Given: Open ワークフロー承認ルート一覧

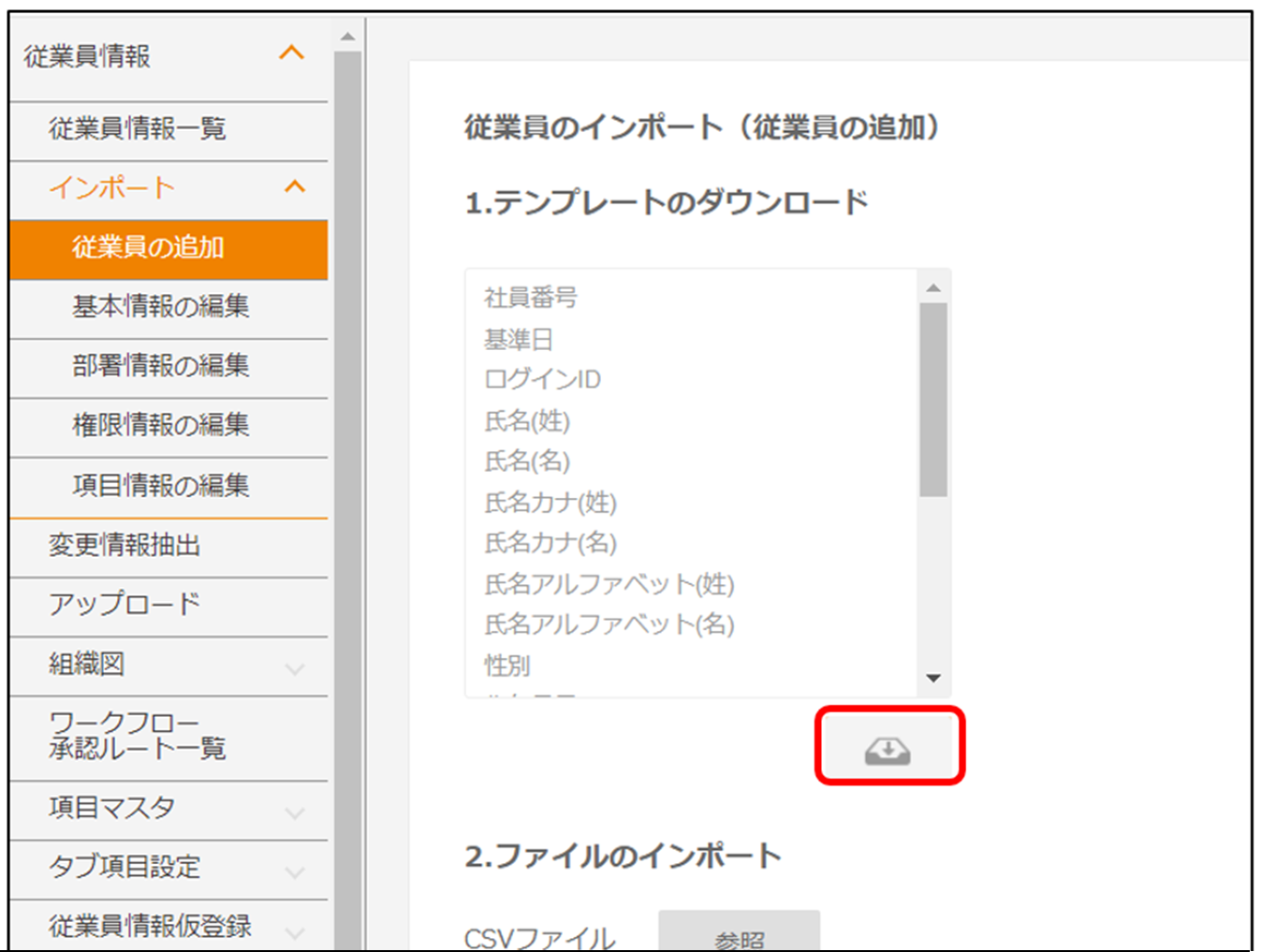Looking at the screenshot, I should coord(137,736).
